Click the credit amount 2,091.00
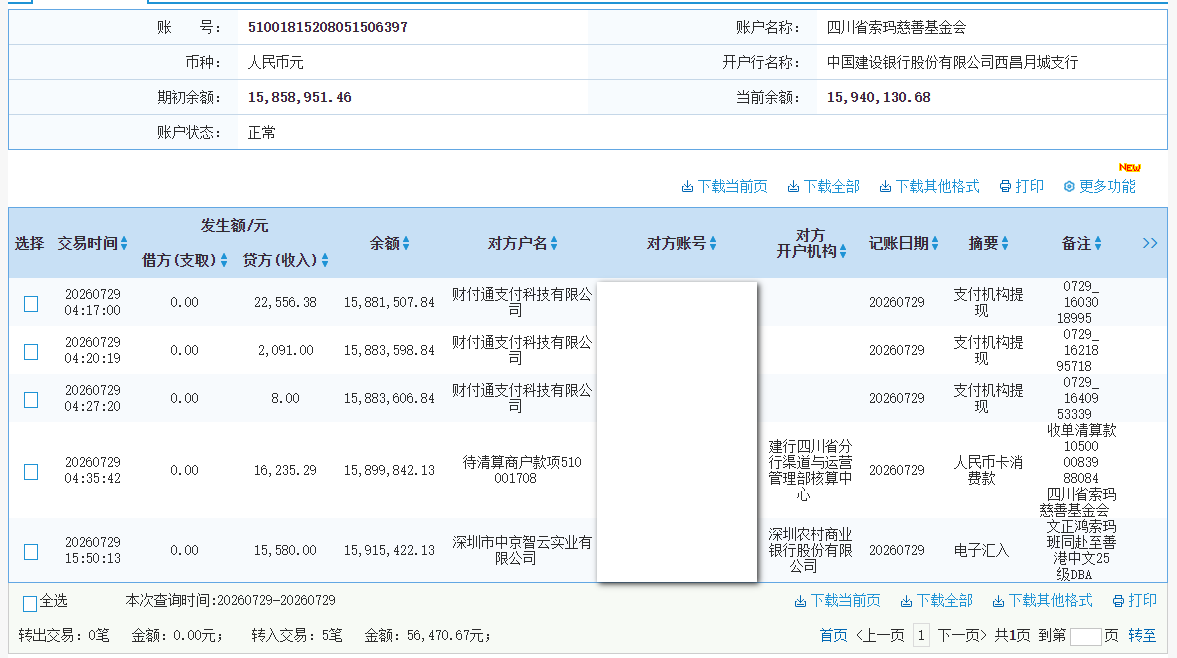The image size is (1177, 658). click(x=285, y=350)
